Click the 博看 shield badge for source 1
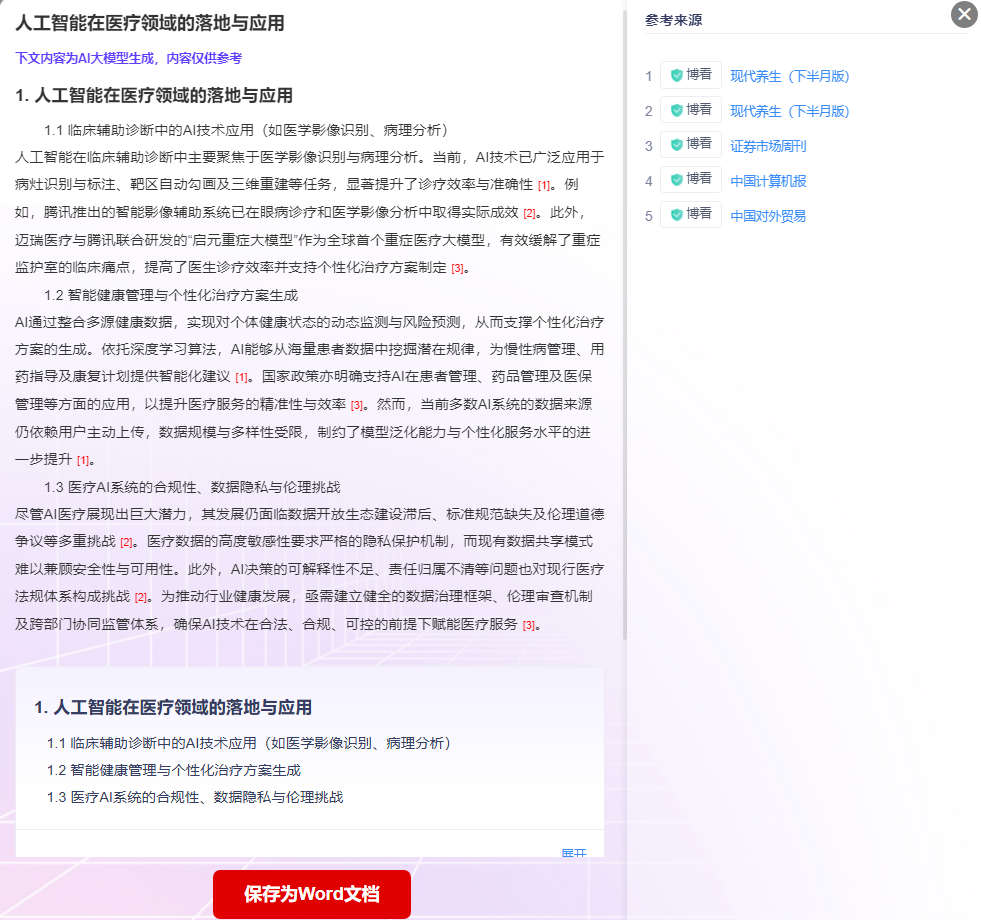 [690, 75]
